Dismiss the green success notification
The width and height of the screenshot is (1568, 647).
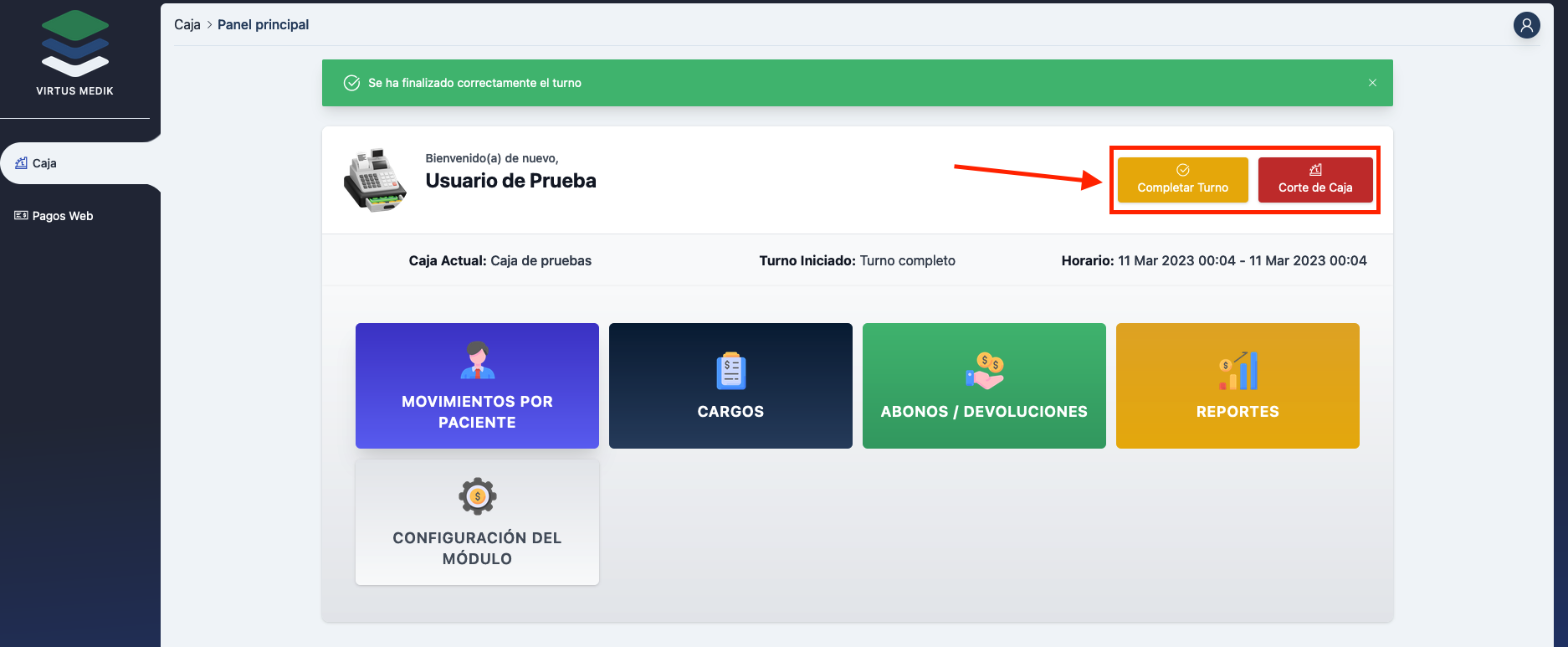tap(1372, 83)
